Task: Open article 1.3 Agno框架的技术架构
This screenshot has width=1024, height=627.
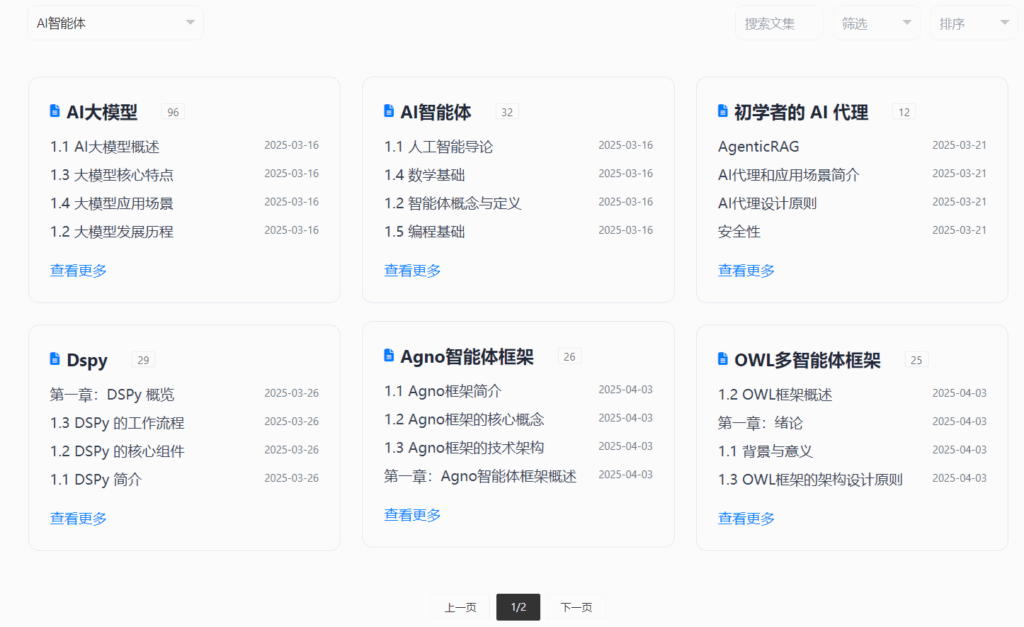Action: 464,448
